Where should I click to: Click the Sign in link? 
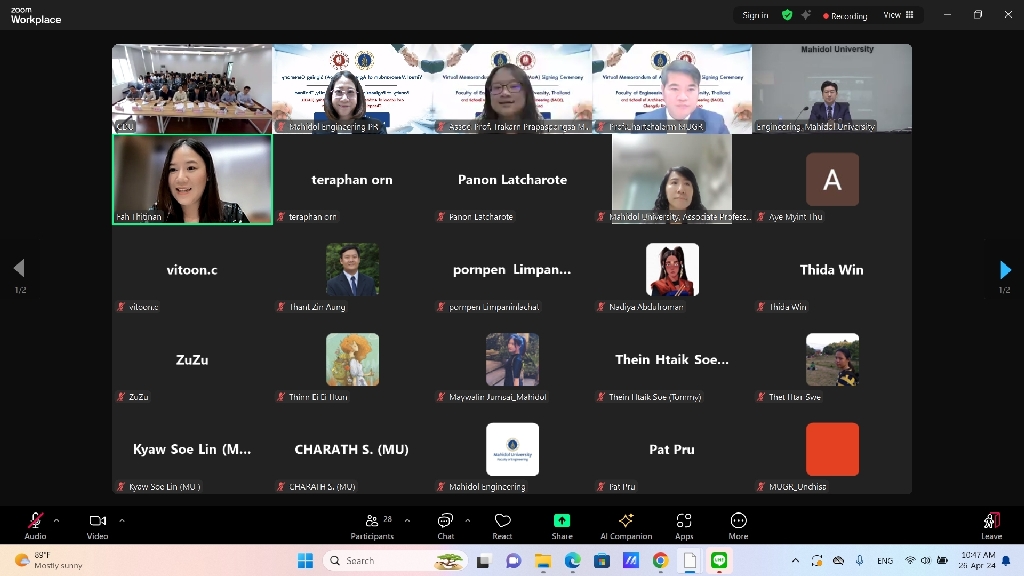(756, 15)
